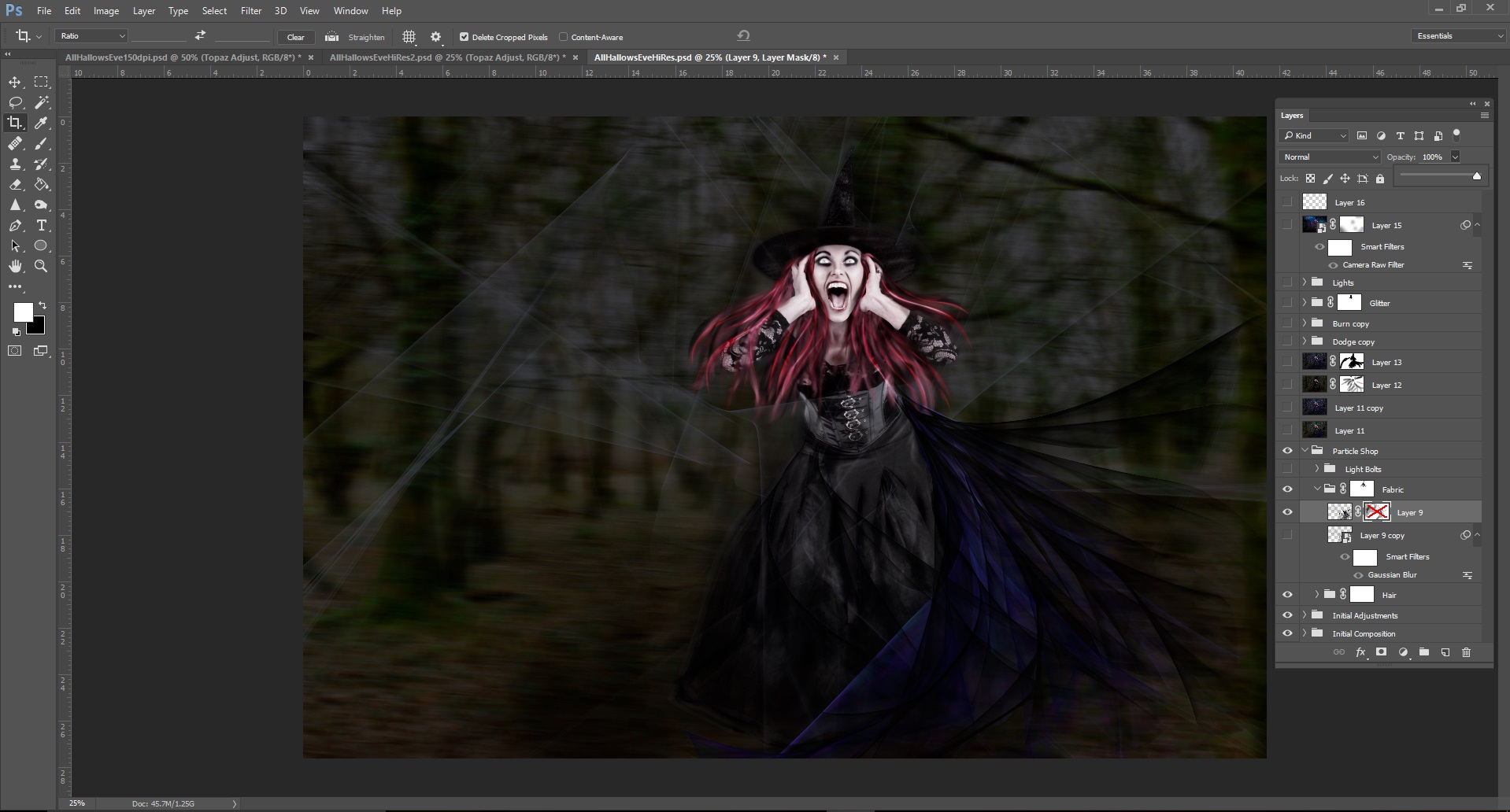The height and width of the screenshot is (812, 1510).
Task: Select the Brush tool
Action: (41, 143)
